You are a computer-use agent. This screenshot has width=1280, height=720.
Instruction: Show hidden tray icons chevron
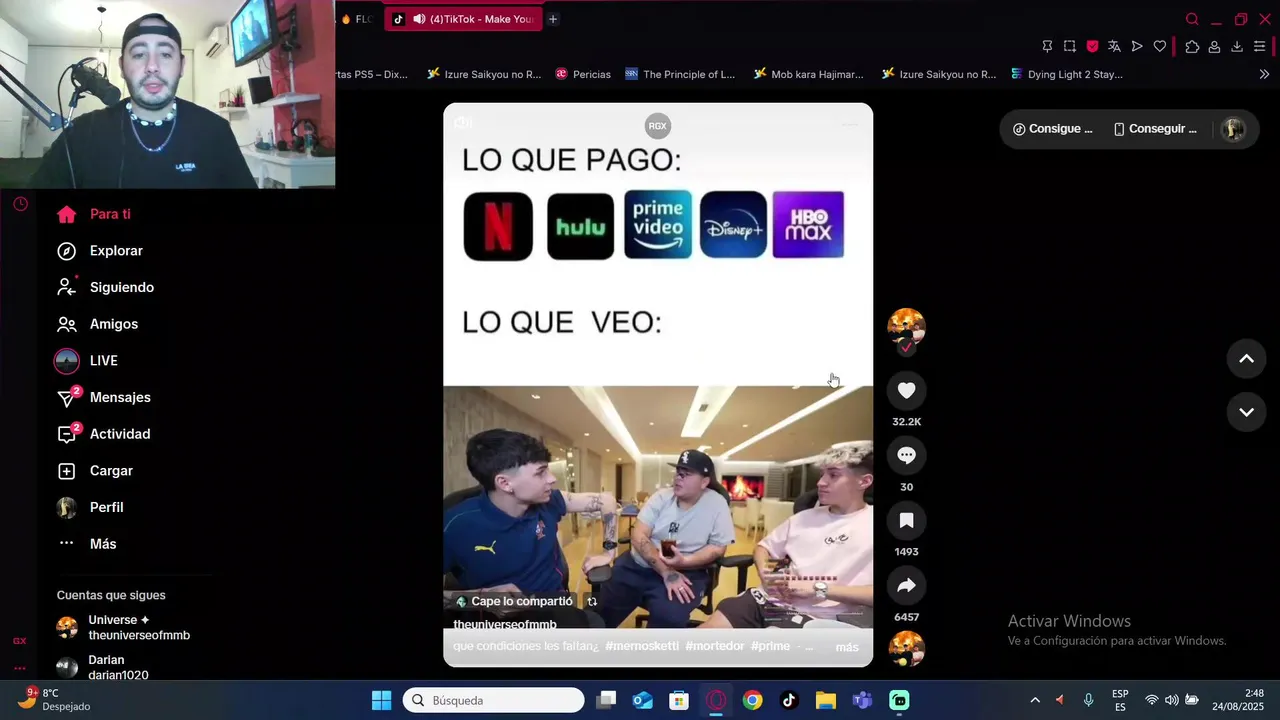[x=1035, y=701]
